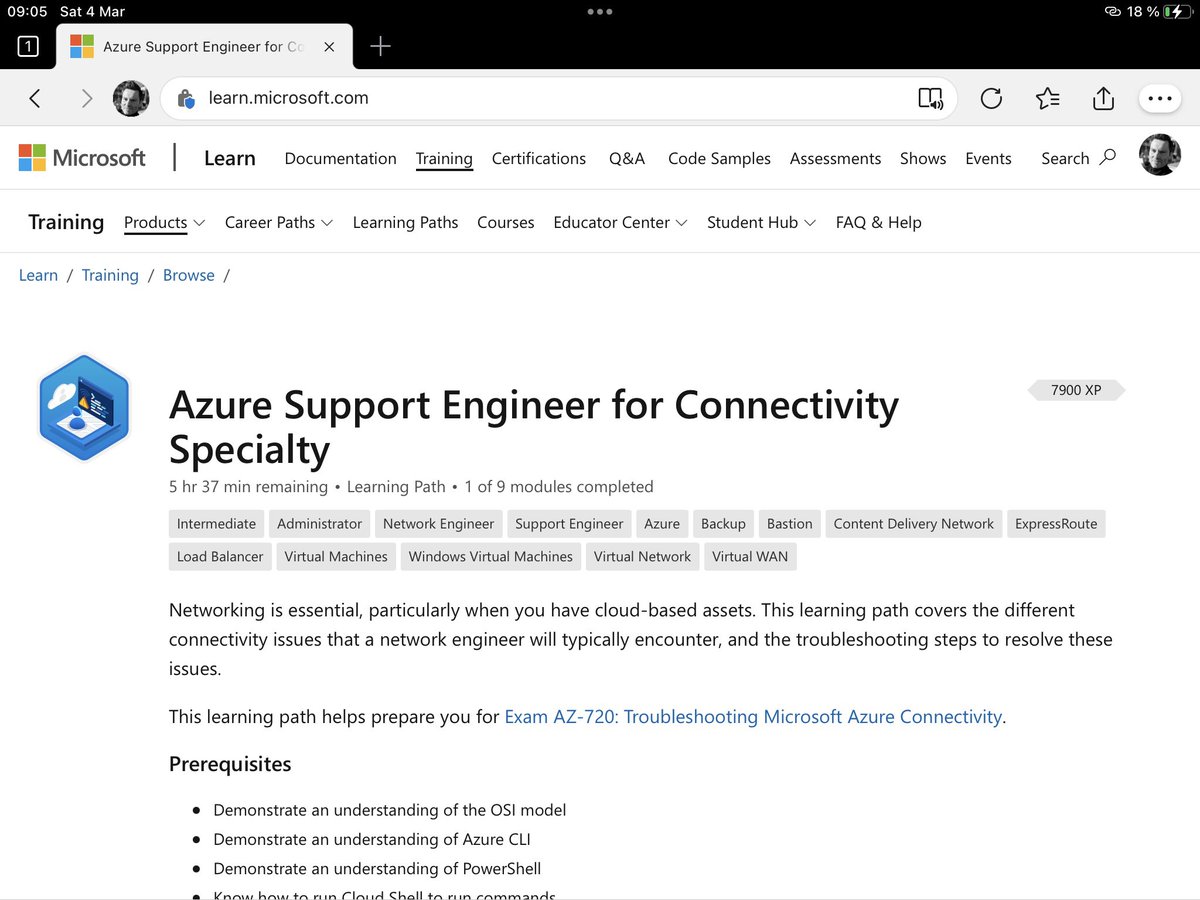Open the tab switcher
This screenshot has width=1200, height=900.
coord(27,46)
